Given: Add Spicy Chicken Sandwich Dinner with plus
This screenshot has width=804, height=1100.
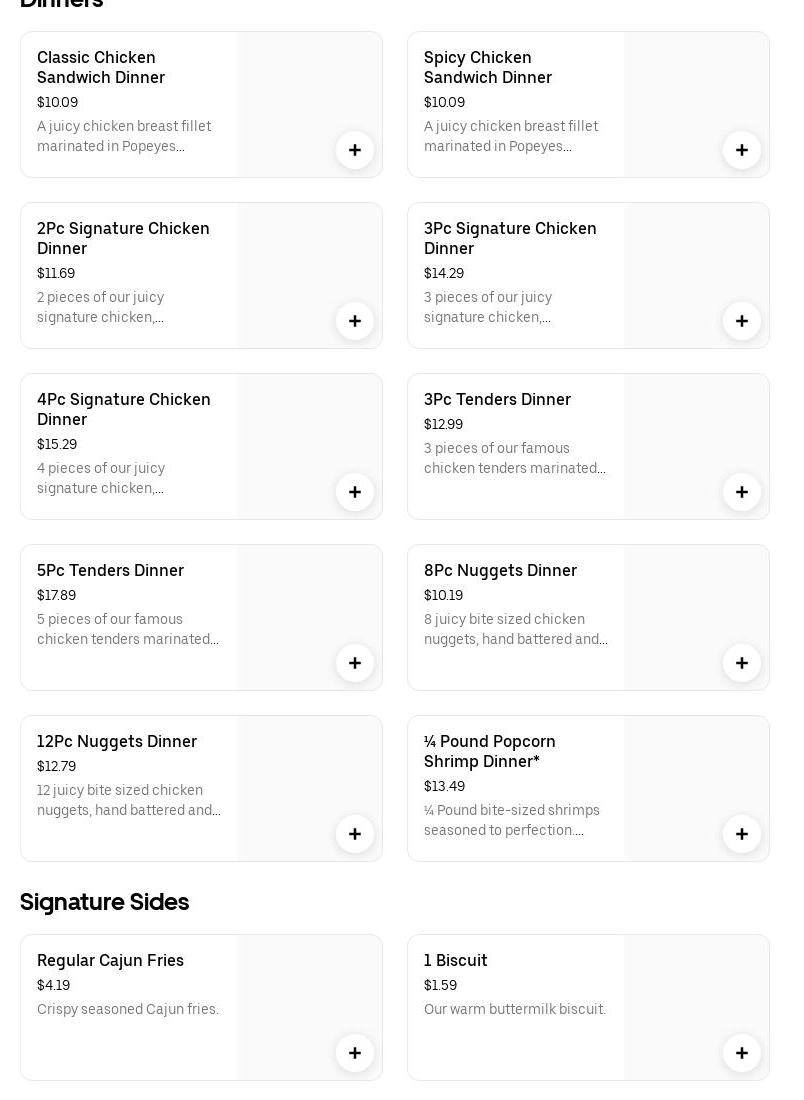Looking at the screenshot, I should [x=742, y=150].
